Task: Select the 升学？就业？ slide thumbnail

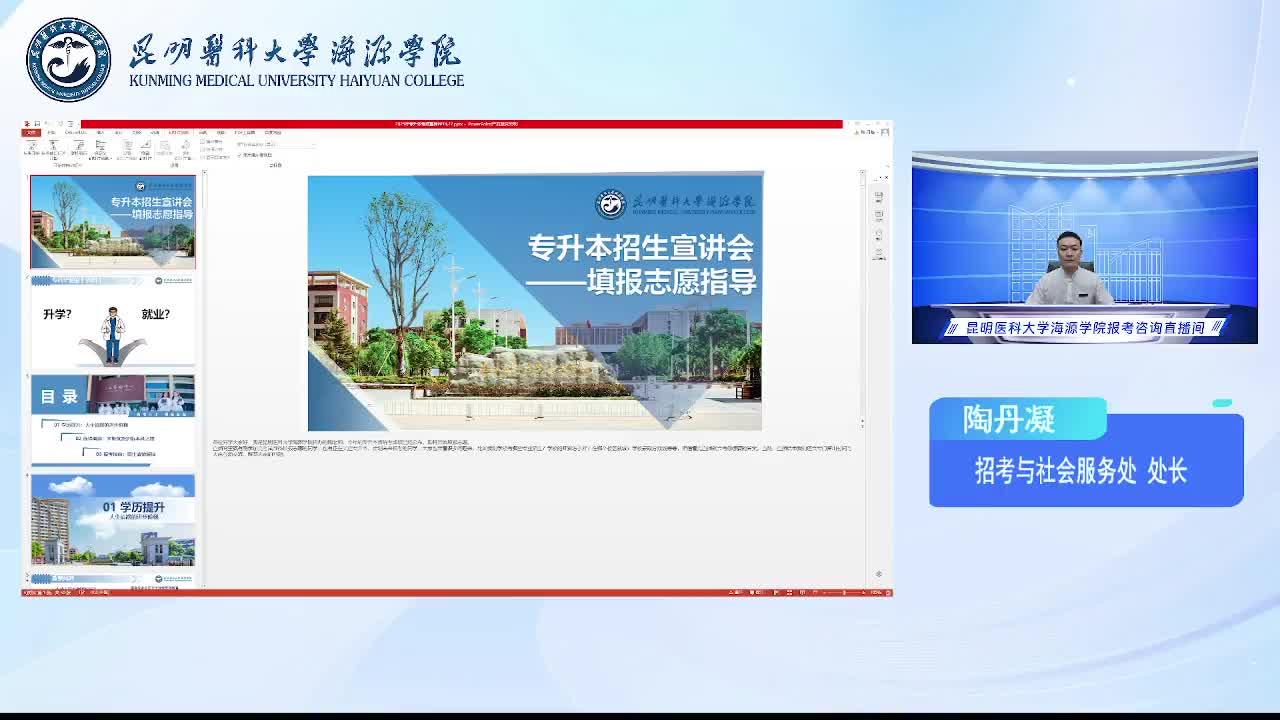Action: click(x=113, y=321)
